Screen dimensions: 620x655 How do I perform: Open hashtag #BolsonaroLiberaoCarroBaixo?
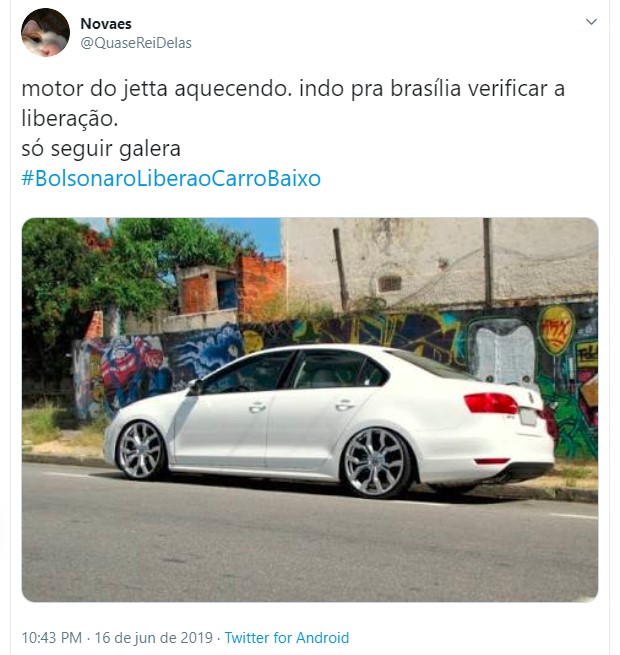pos(171,178)
